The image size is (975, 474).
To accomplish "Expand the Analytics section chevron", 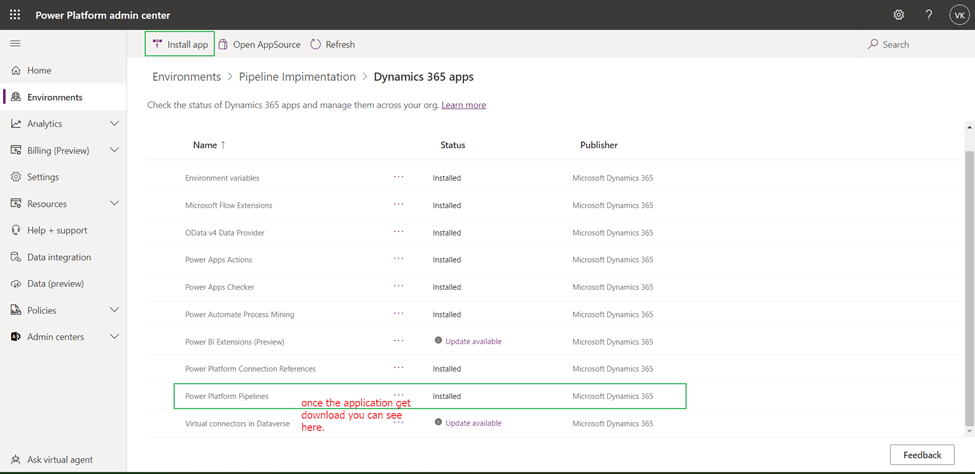I will pos(114,124).
